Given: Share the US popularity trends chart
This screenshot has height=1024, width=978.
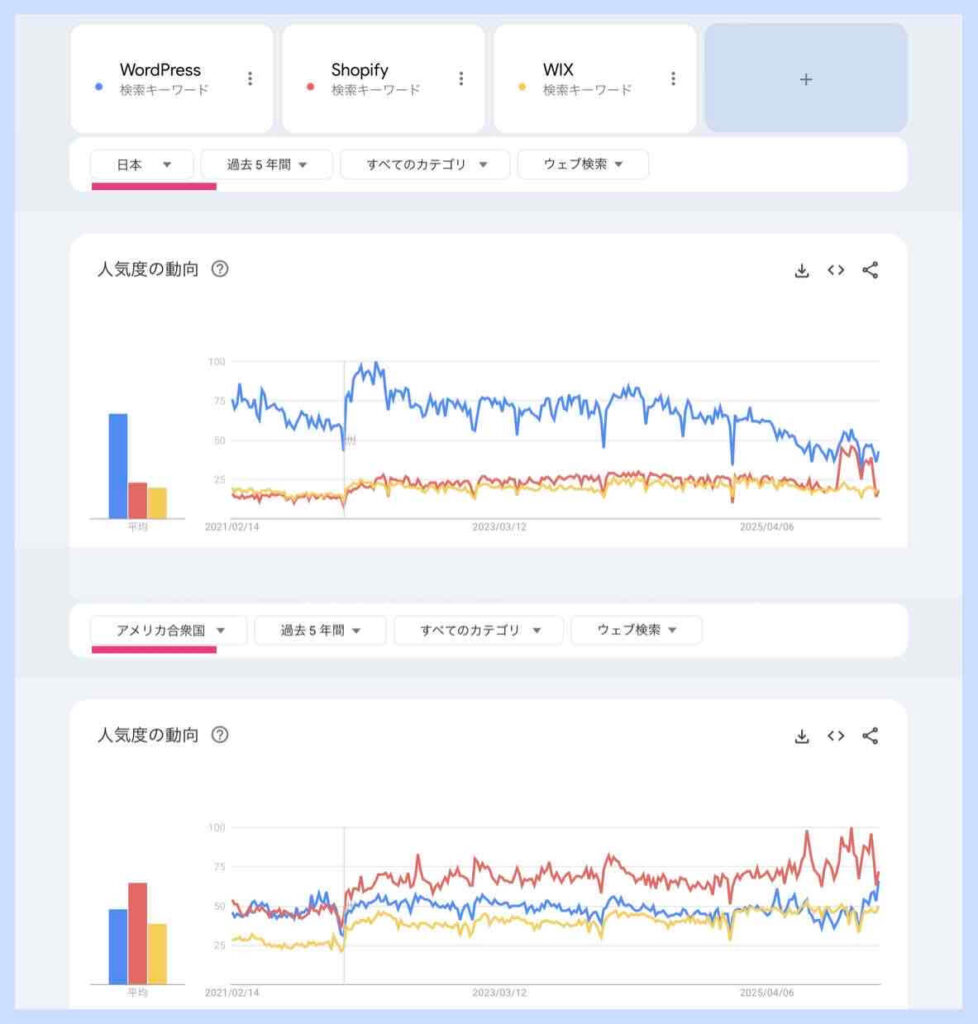Looking at the screenshot, I should tap(871, 733).
